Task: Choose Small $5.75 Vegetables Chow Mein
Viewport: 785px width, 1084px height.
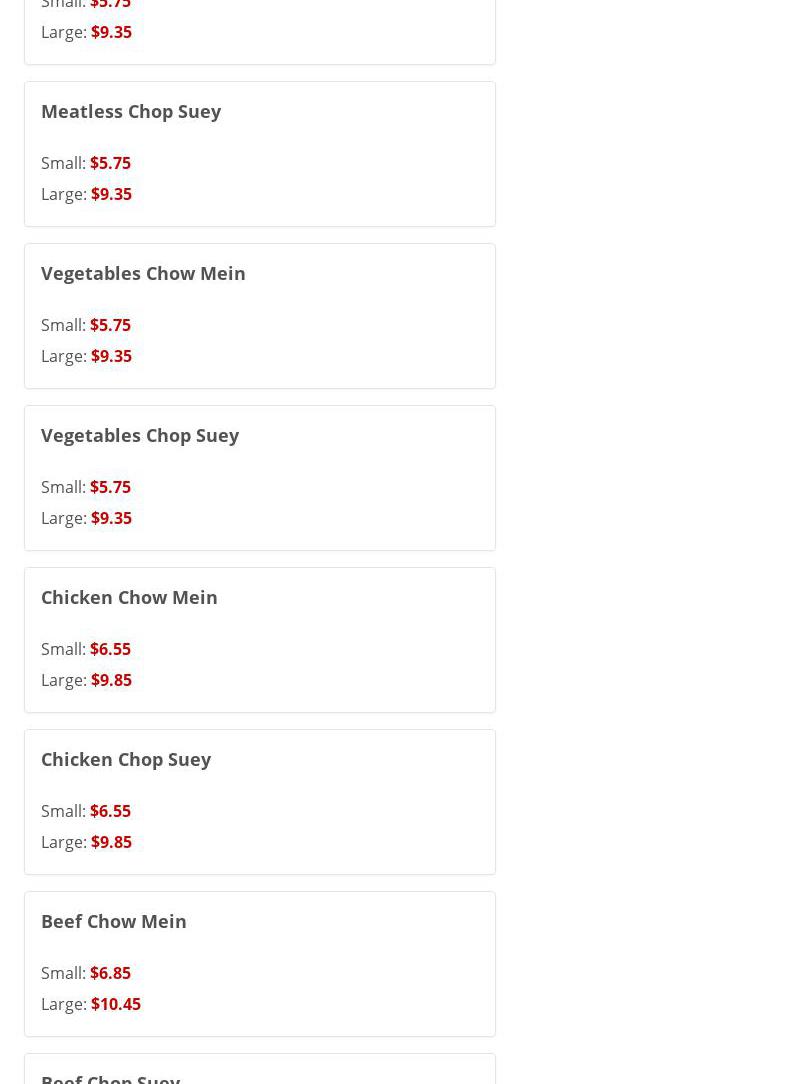Action: tap(86, 325)
